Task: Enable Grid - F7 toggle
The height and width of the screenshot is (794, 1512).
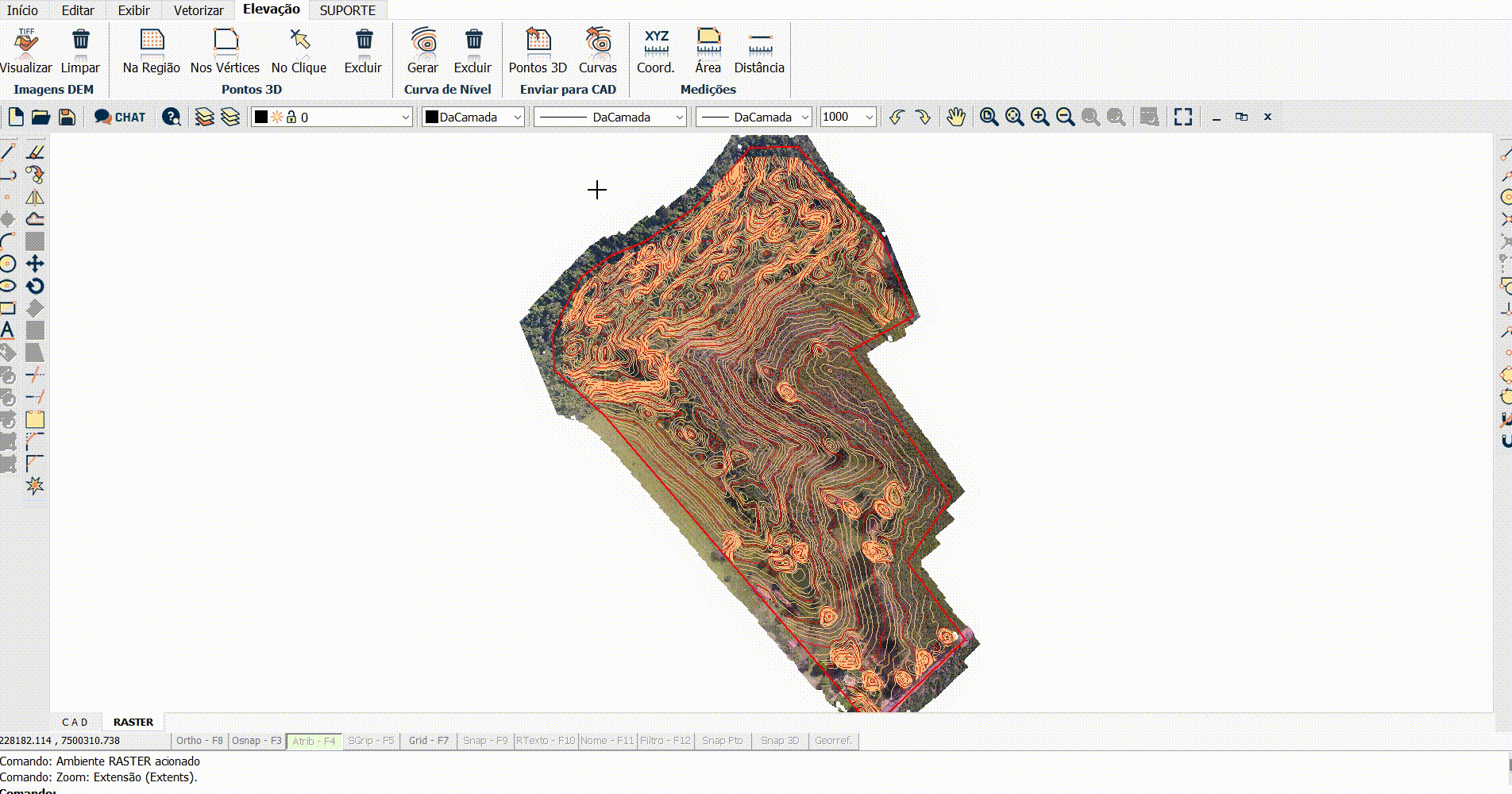Action: point(428,741)
